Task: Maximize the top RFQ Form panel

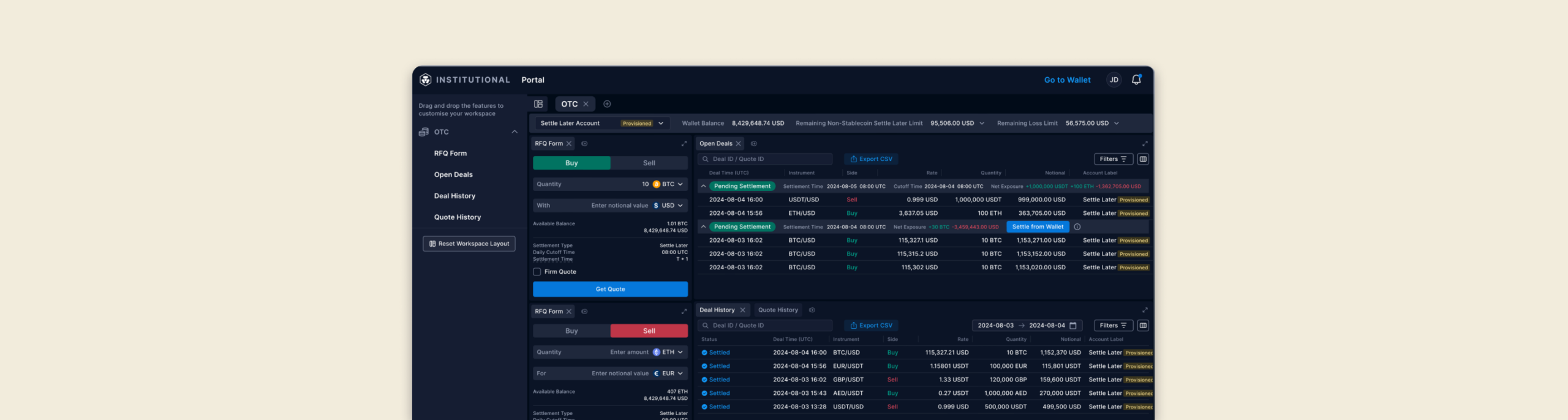Action: tap(684, 144)
